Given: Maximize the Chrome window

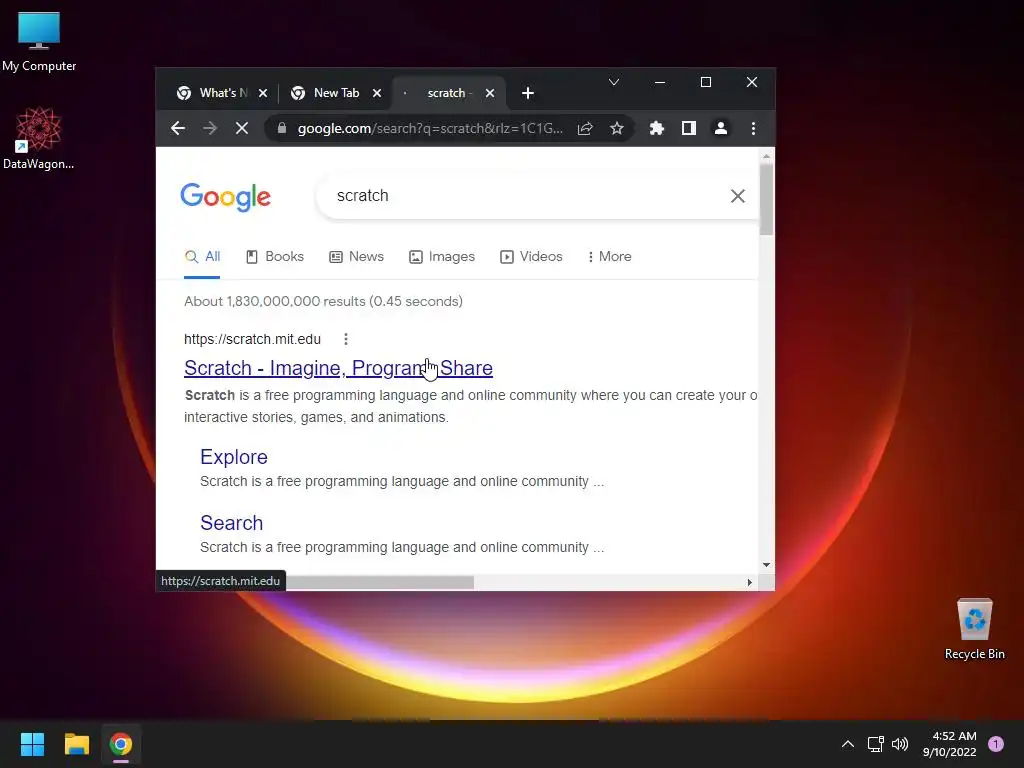Looking at the screenshot, I should tap(705, 82).
